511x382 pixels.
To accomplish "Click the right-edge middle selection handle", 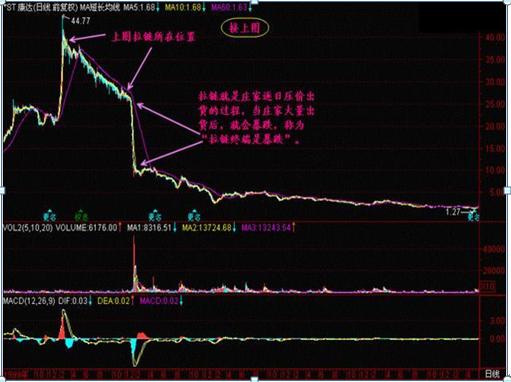I will click(x=508, y=190).
